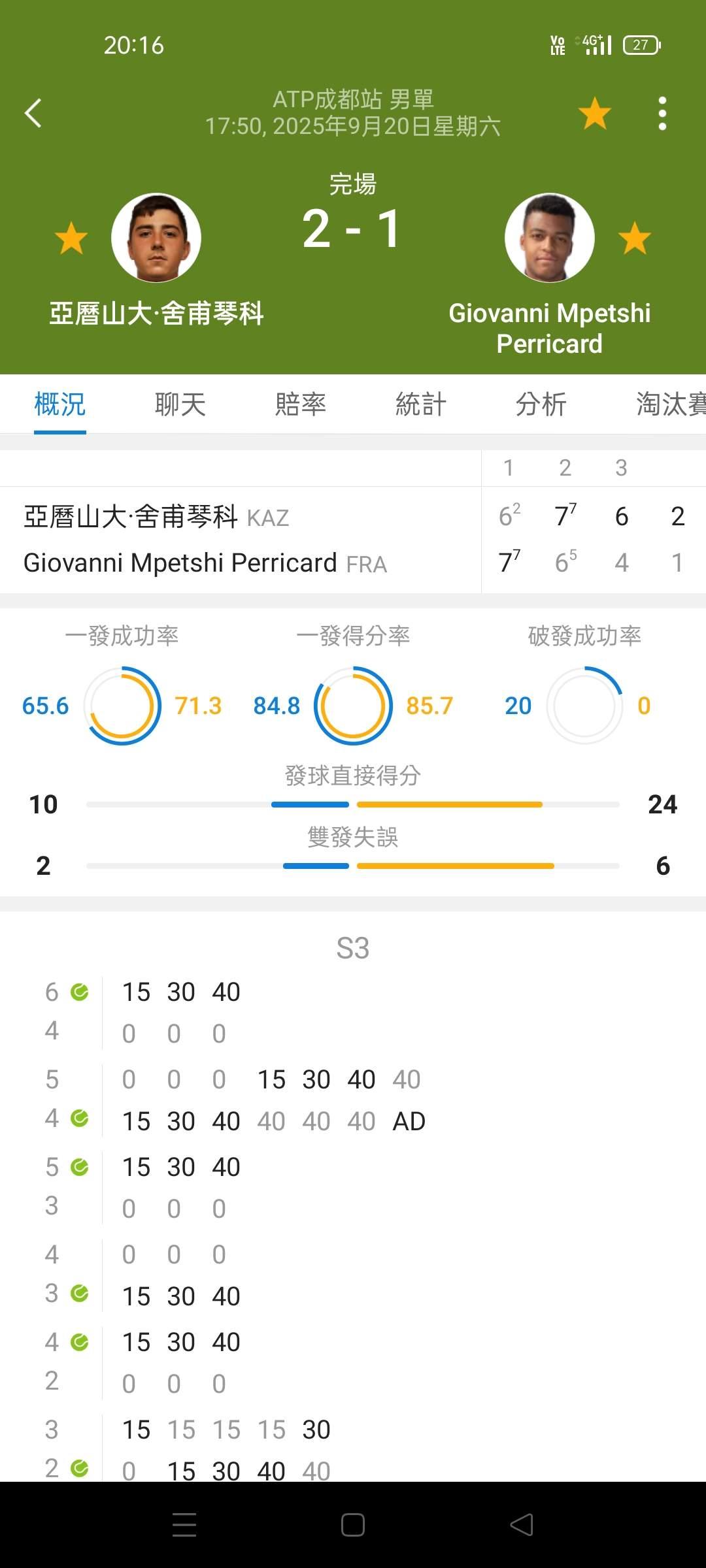
Task: Toggle favorite star beside Giovanni Mpetshi Perricard
Action: [635, 238]
